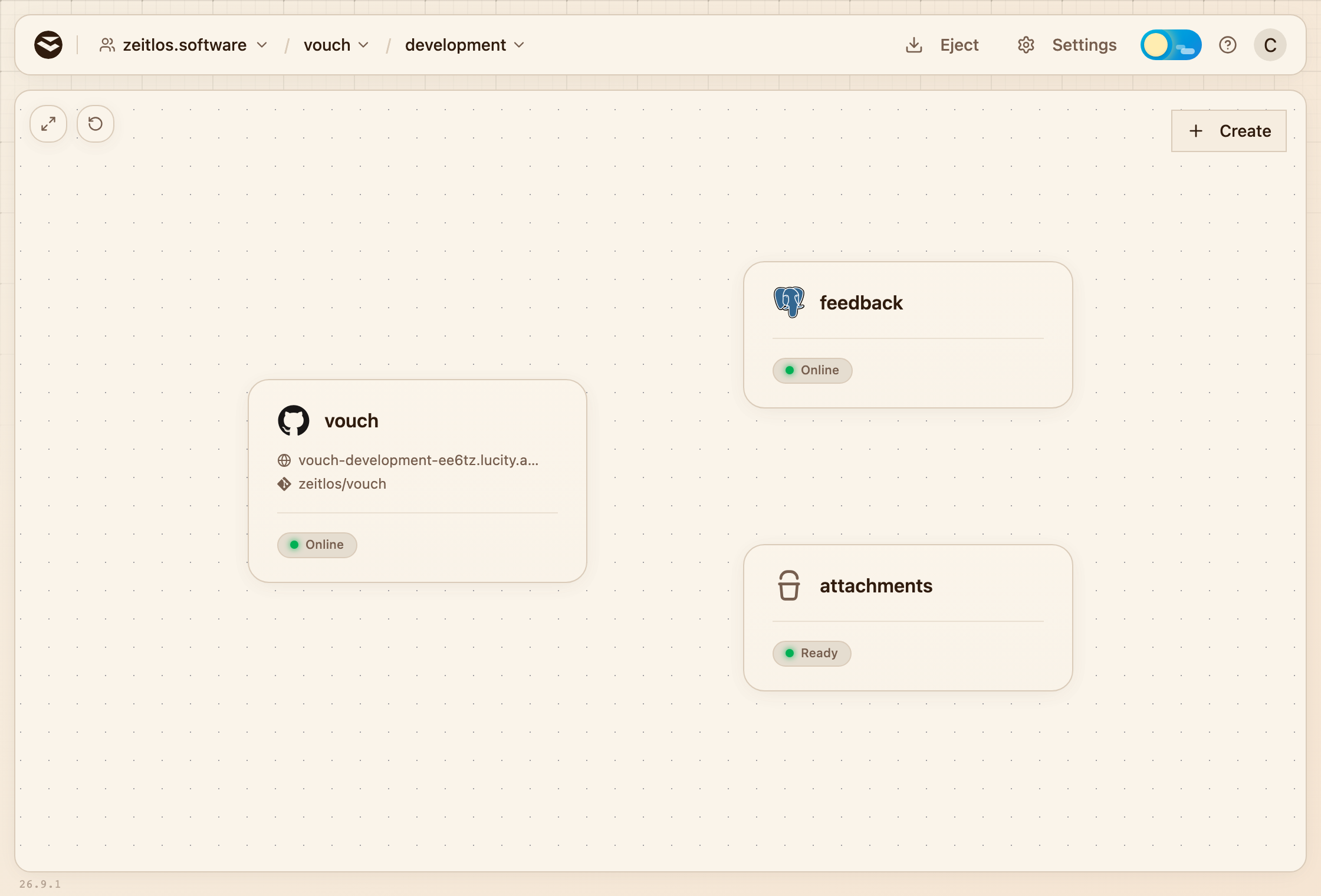Open the help question mark icon

[1228, 45]
